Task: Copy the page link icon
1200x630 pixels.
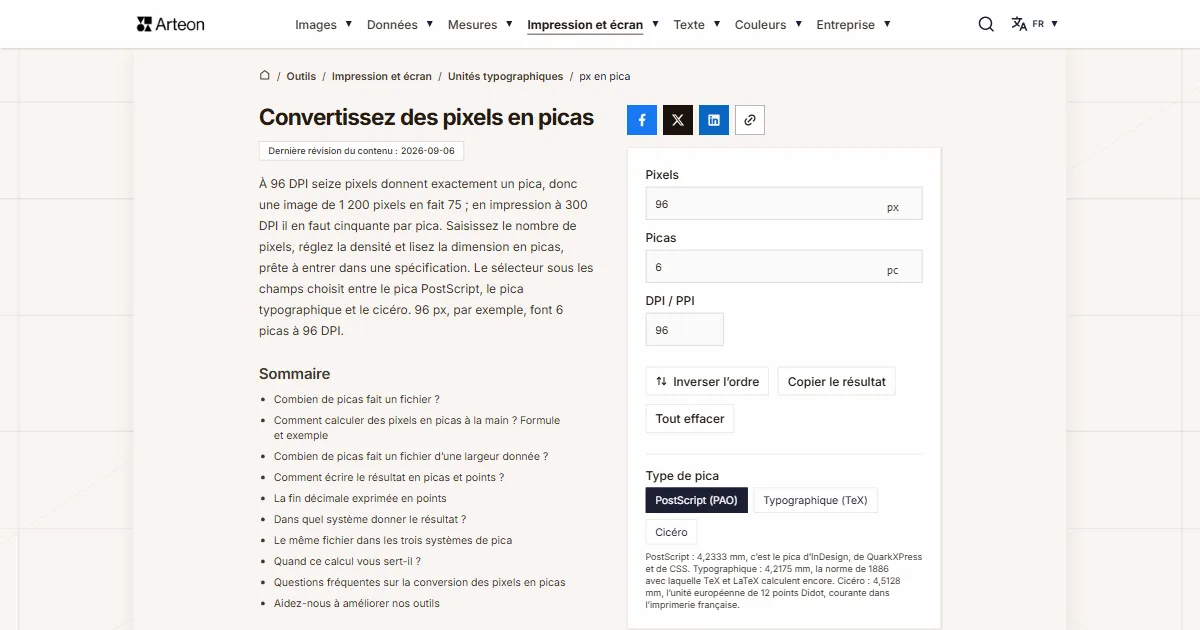Action: (750, 120)
